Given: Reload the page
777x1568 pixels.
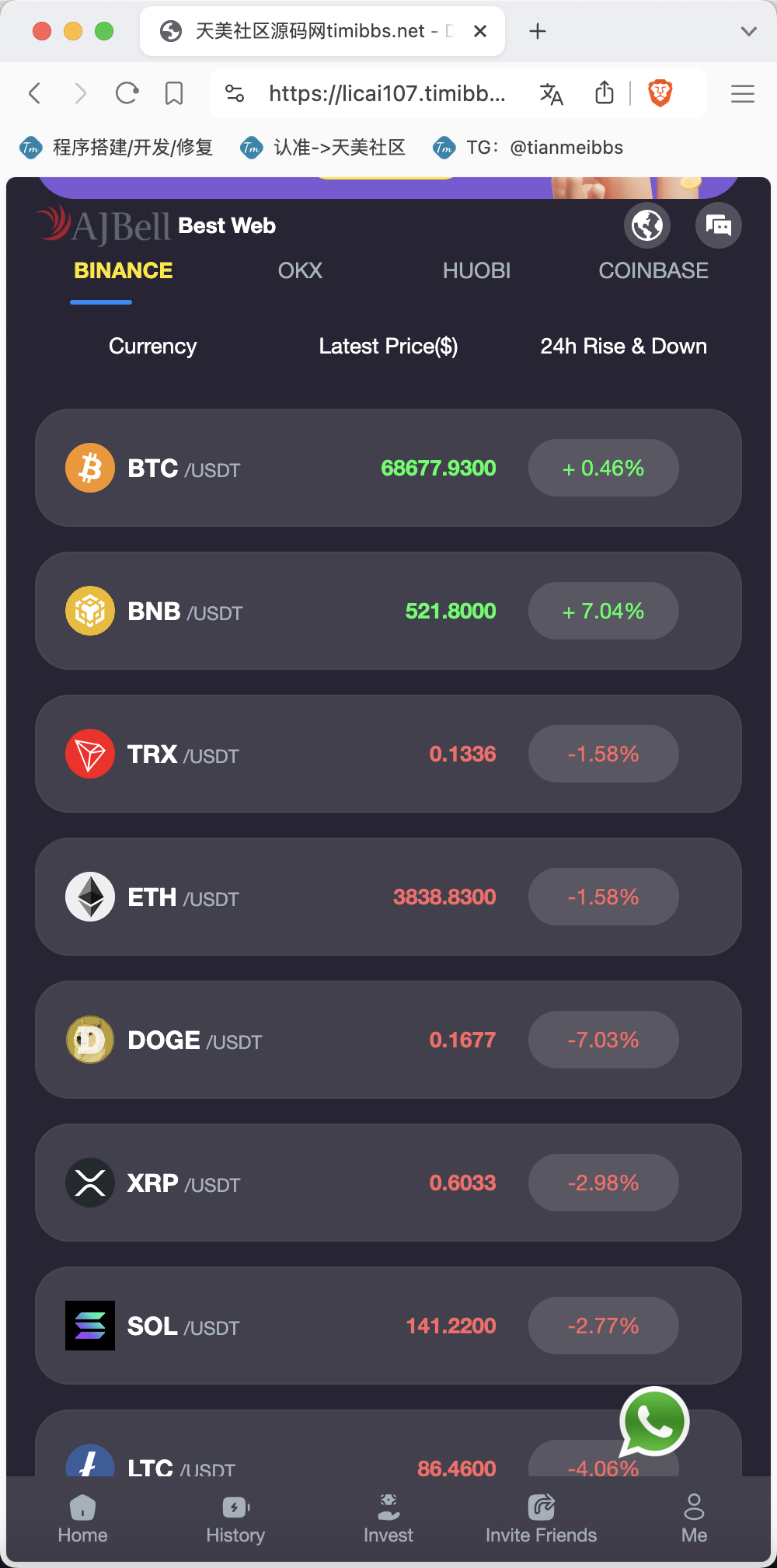Looking at the screenshot, I should click(127, 94).
